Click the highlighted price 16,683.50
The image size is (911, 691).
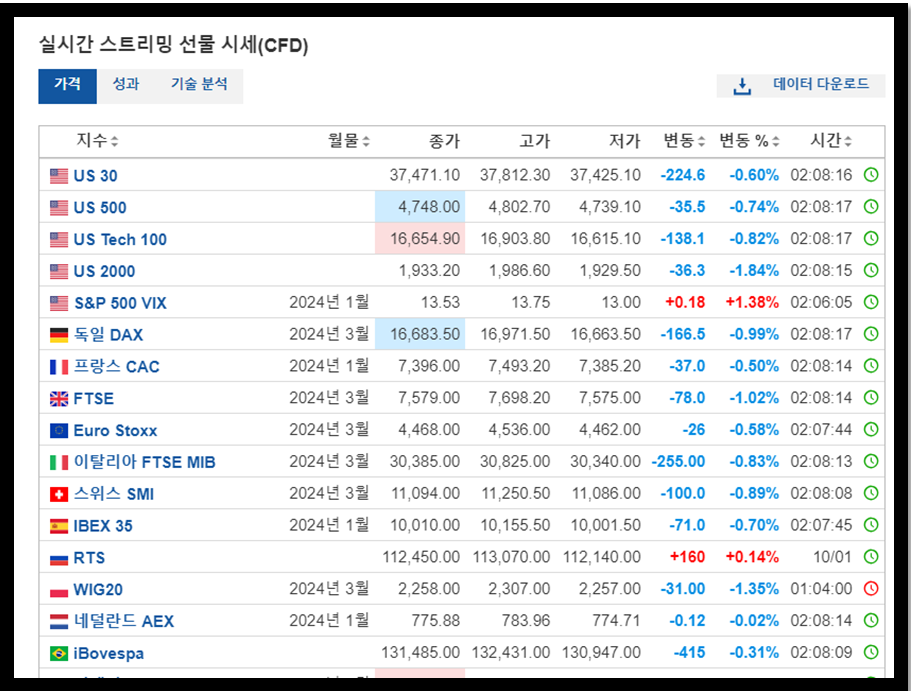click(x=420, y=334)
